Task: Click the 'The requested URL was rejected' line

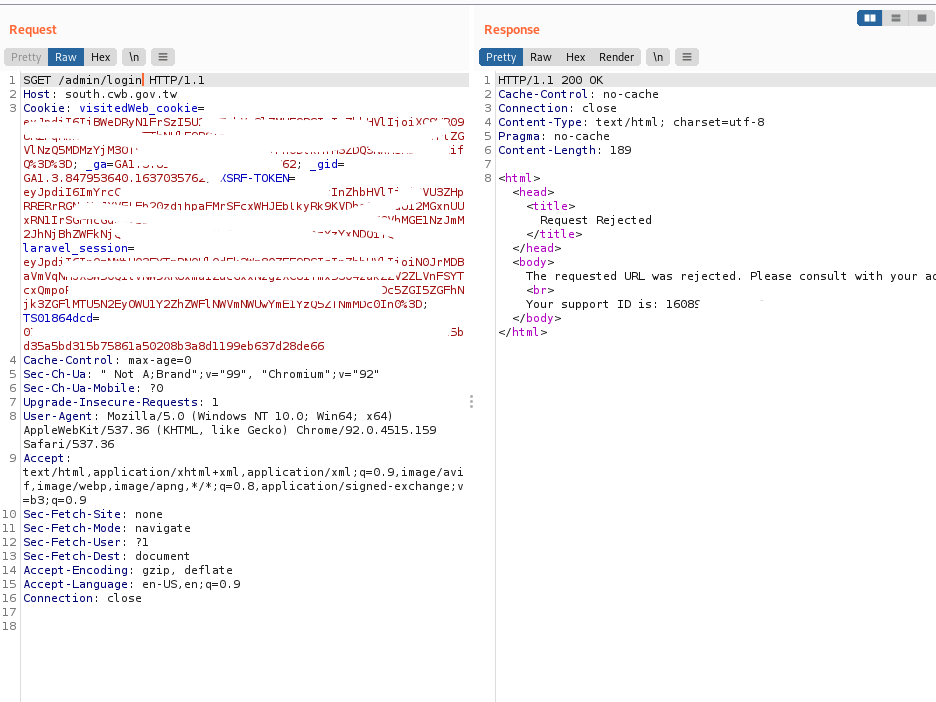Action: click(731, 276)
